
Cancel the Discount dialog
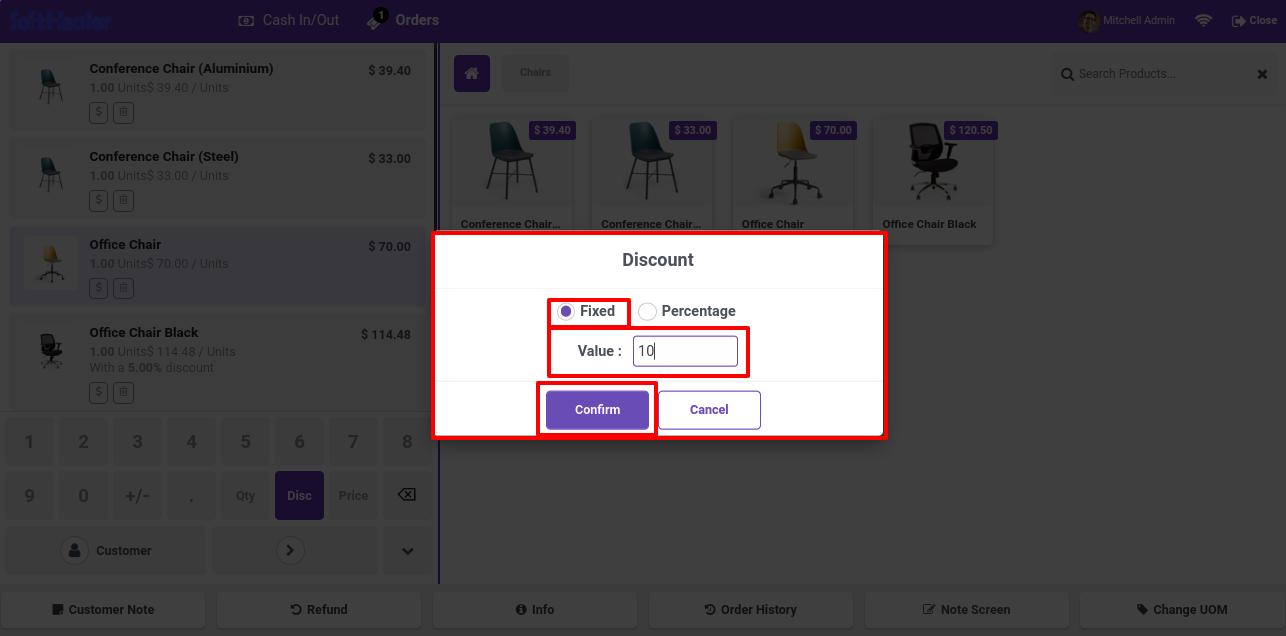(x=709, y=410)
